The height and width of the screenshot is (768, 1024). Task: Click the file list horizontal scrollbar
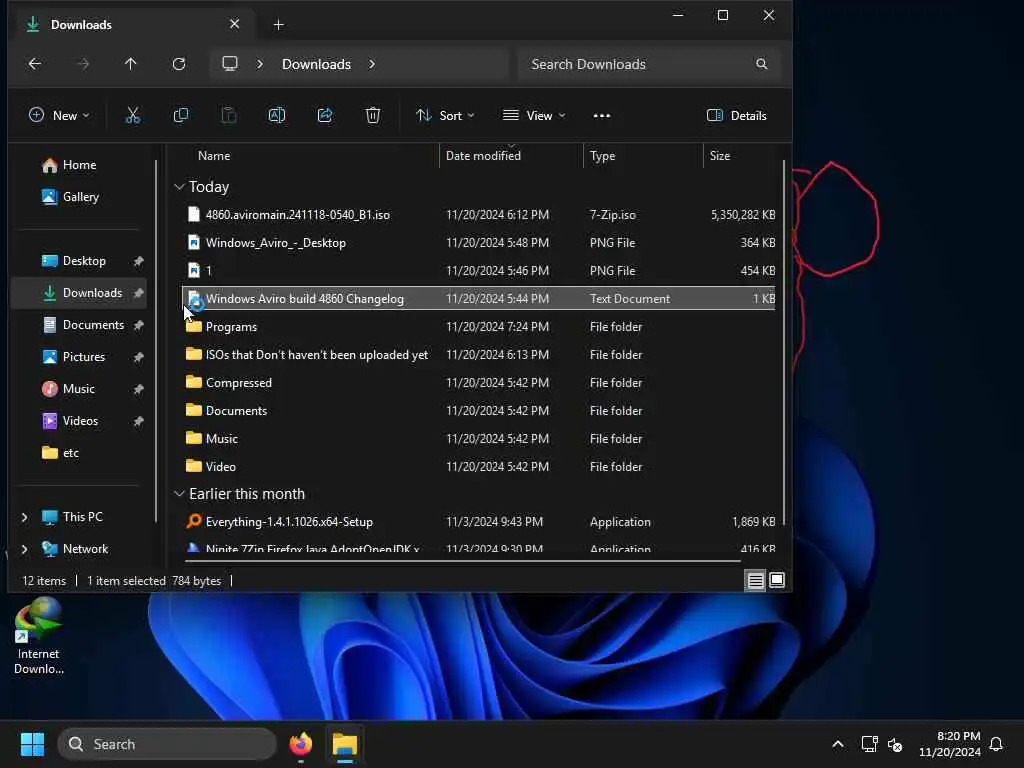(462, 560)
